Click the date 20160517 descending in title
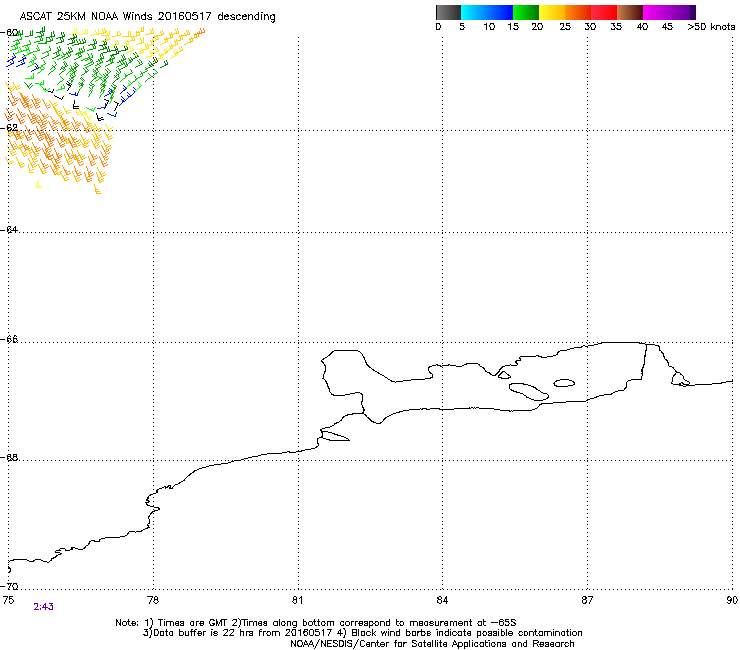 [217, 17]
